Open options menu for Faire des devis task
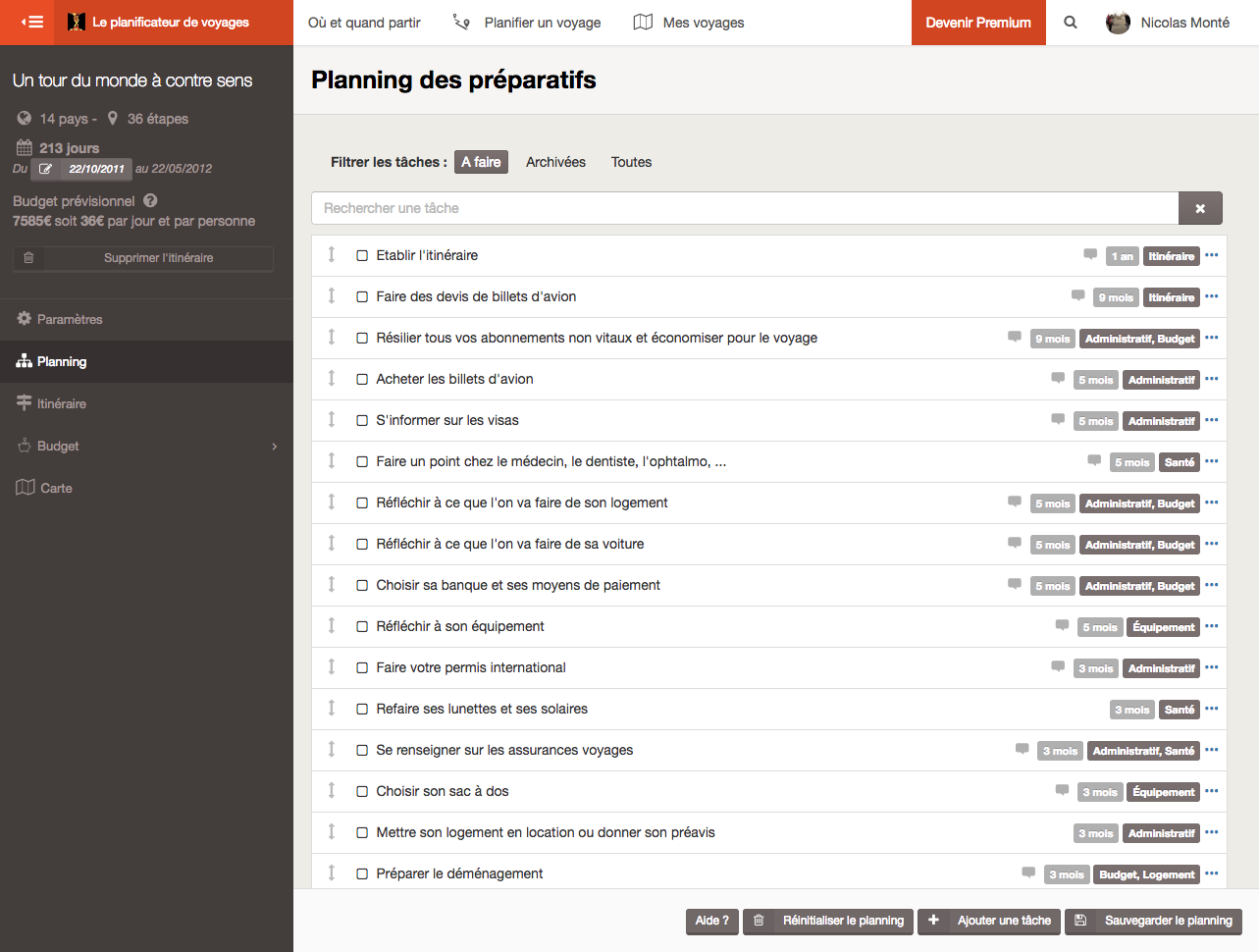Screen dimensions: 1259x952 (x=1212, y=296)
